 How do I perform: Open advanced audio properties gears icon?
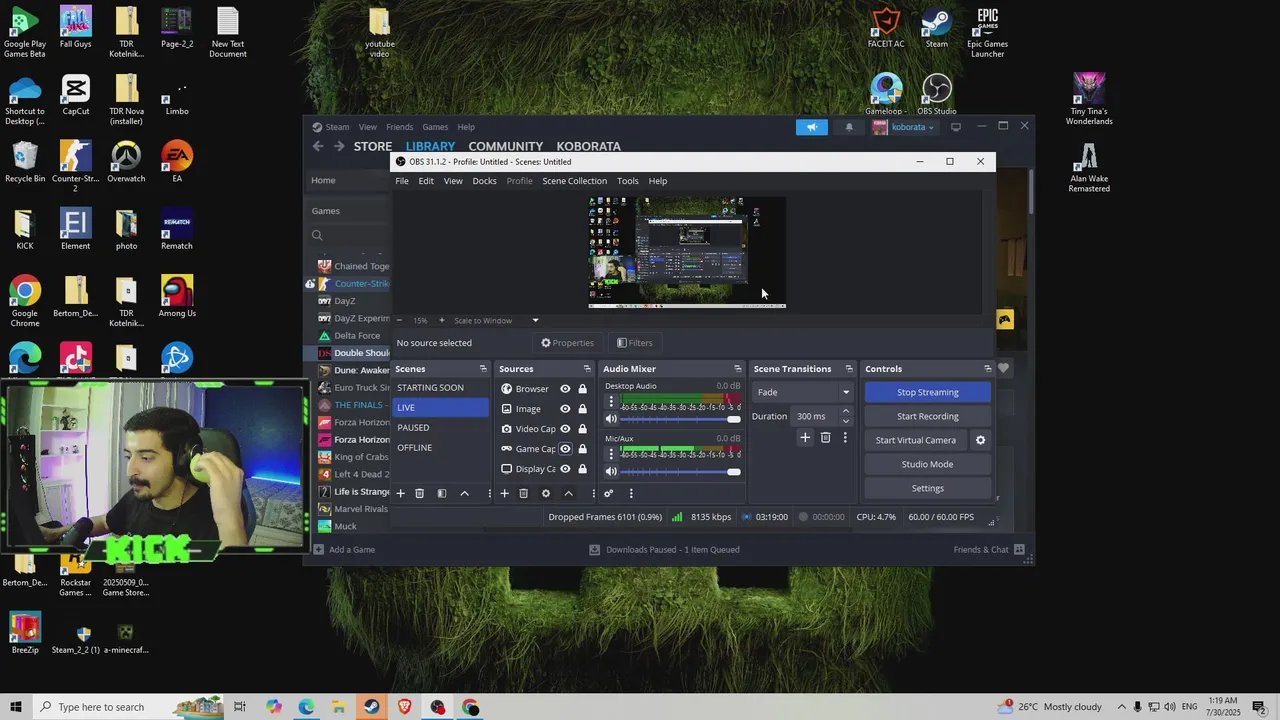(x=608, y=493)
